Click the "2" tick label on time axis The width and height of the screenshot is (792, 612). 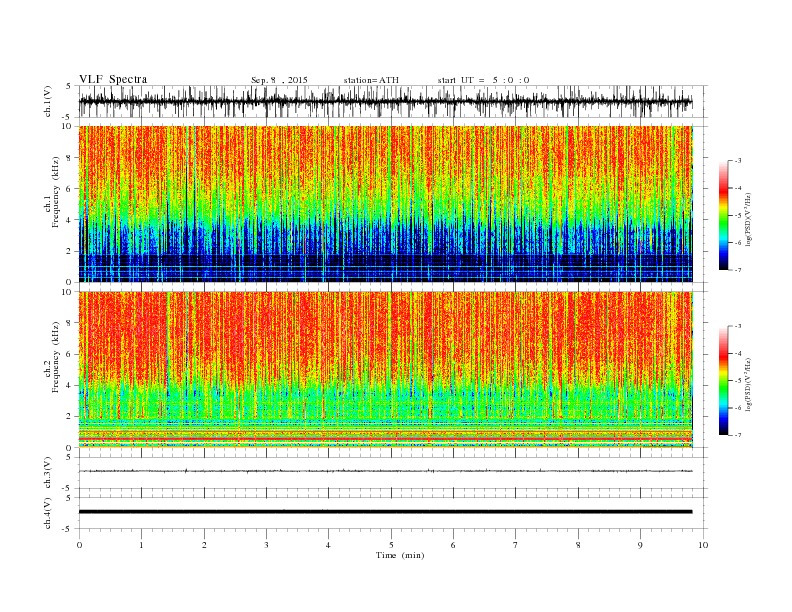(x=204, y=545)
